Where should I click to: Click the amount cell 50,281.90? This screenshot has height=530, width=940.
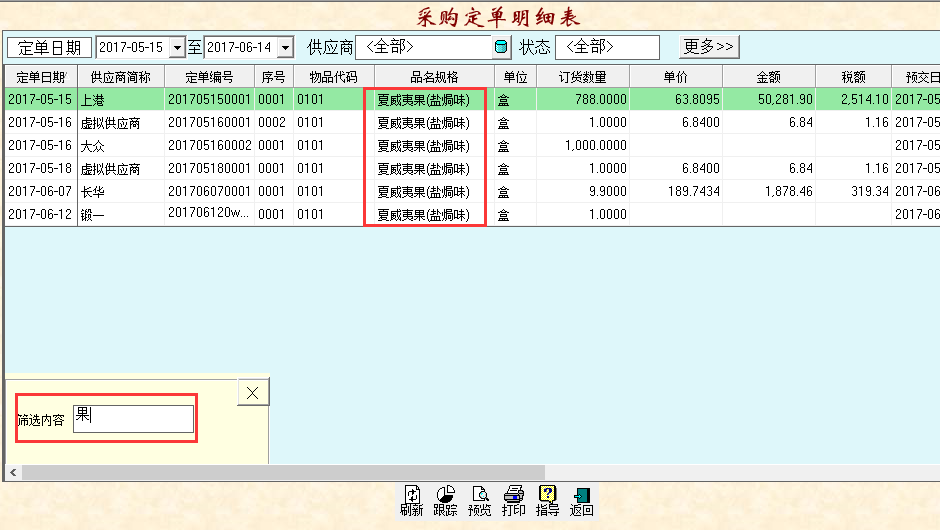(768, 100)
